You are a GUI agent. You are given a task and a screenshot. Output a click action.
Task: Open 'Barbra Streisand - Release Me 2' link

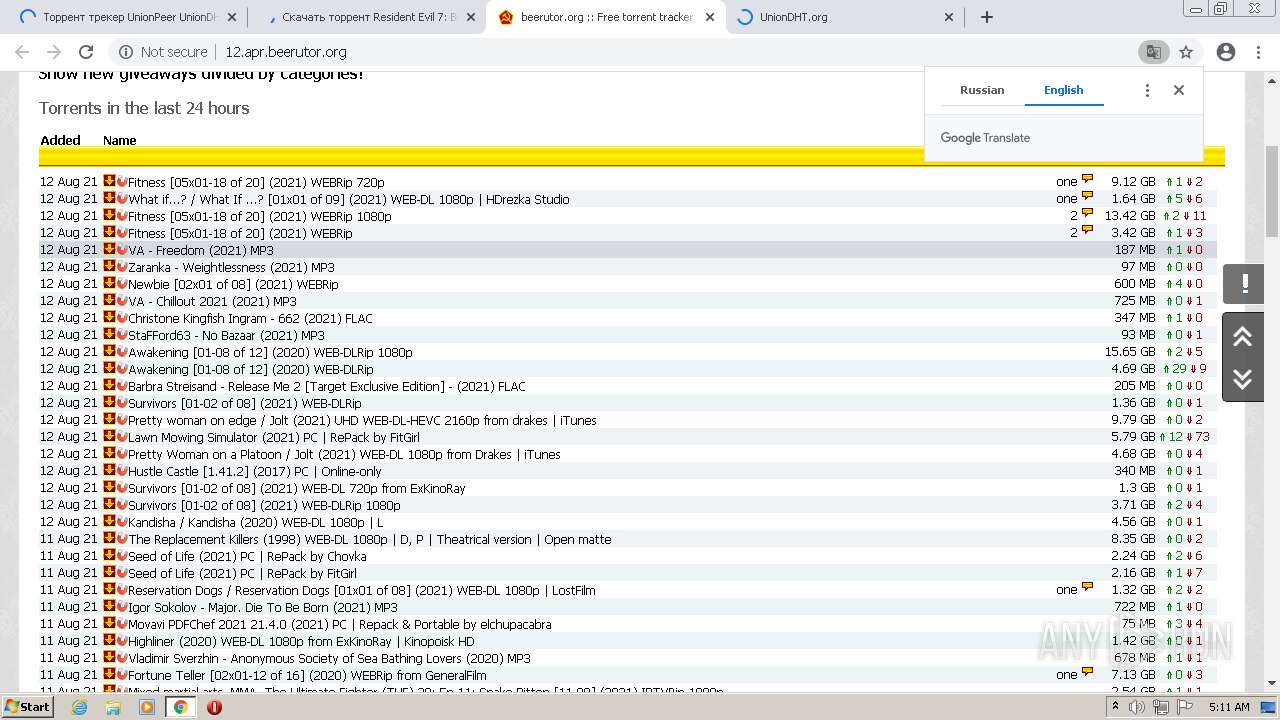point(326,386)
